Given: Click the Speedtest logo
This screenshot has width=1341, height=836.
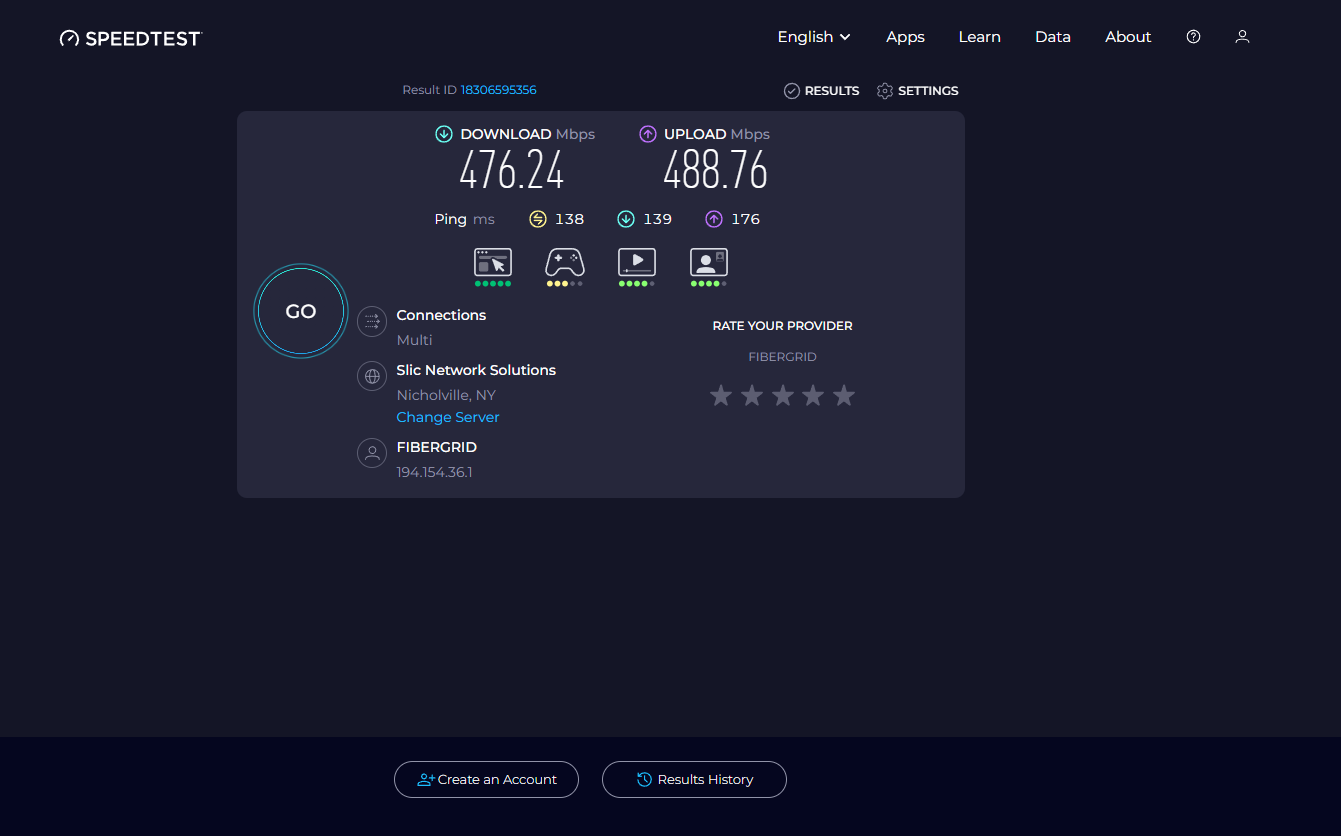Looking at the screenshot, I should pyautogui.click(x=130, y=36).
